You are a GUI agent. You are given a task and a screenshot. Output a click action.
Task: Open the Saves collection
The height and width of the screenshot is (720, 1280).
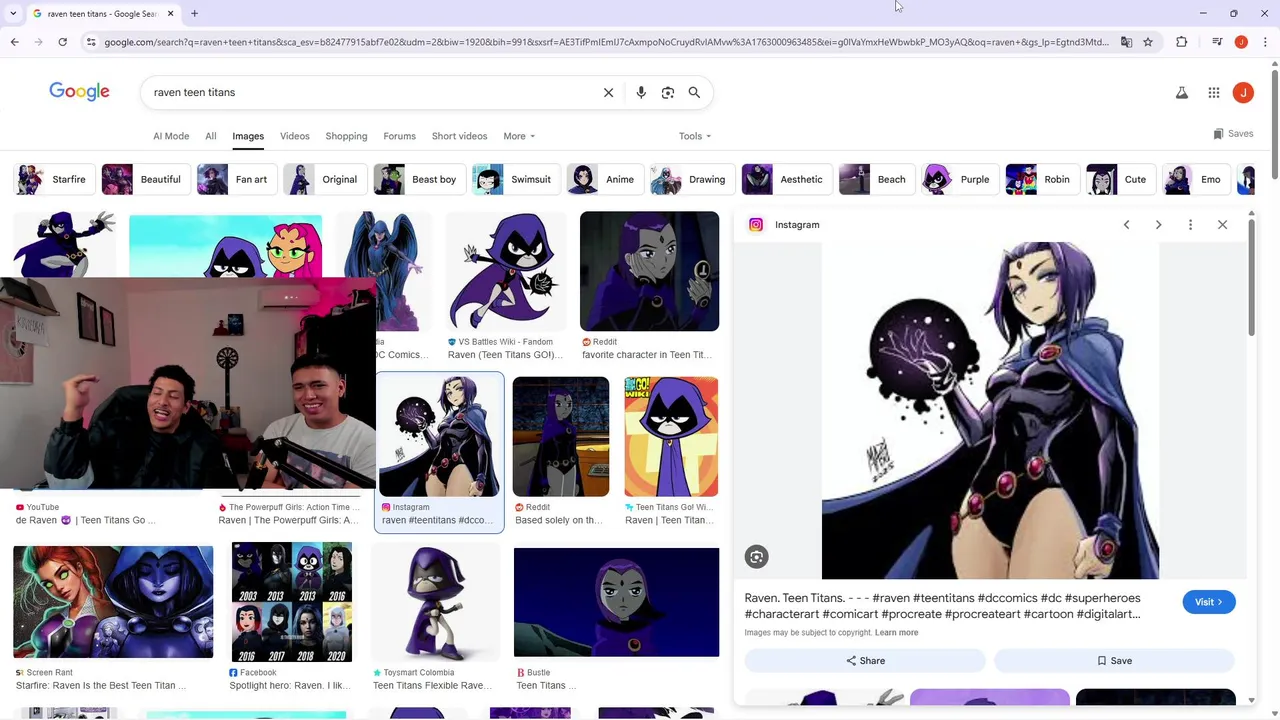point(1233,133)
